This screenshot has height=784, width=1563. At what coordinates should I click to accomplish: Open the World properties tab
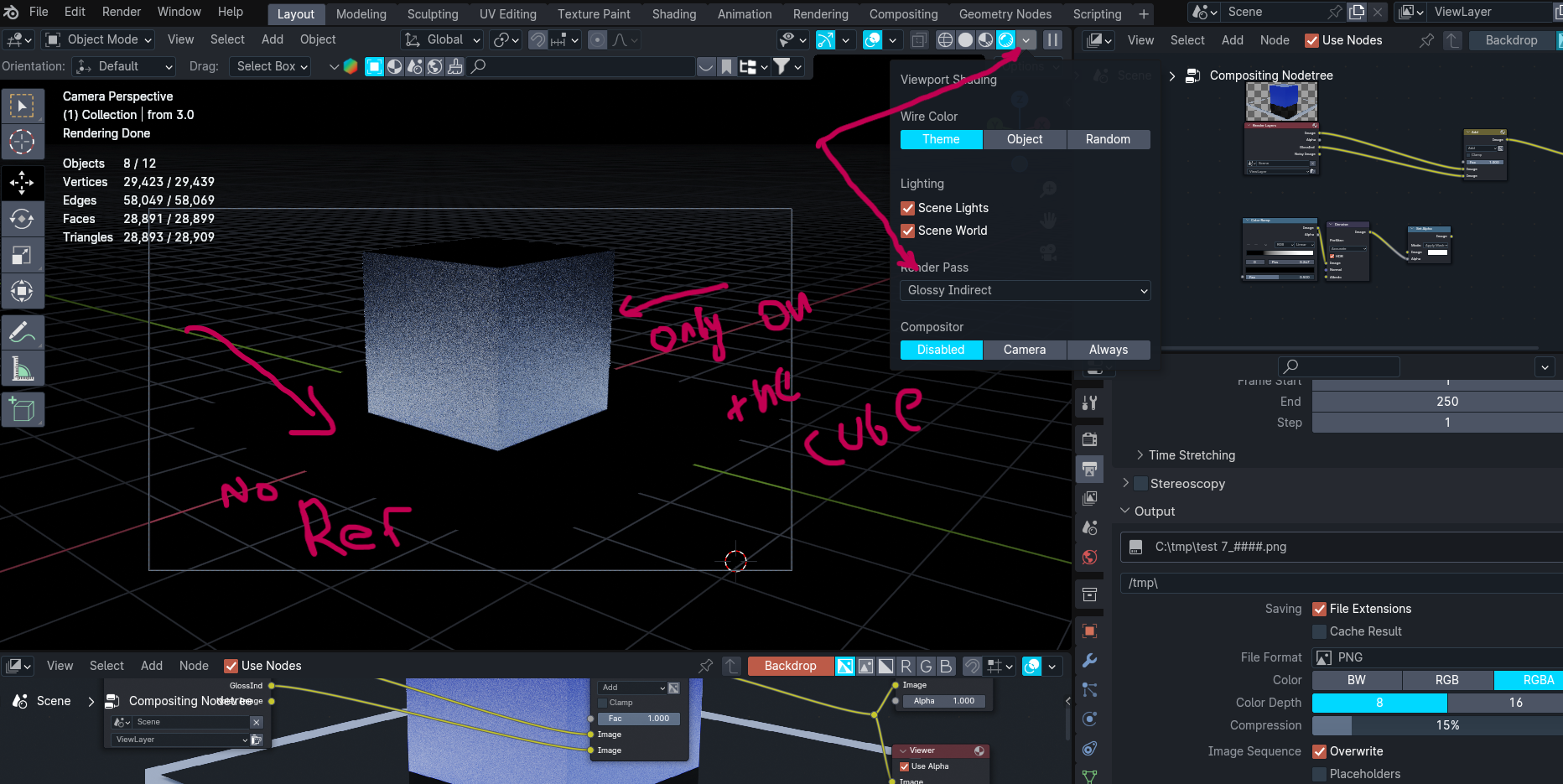(1089, 558)
